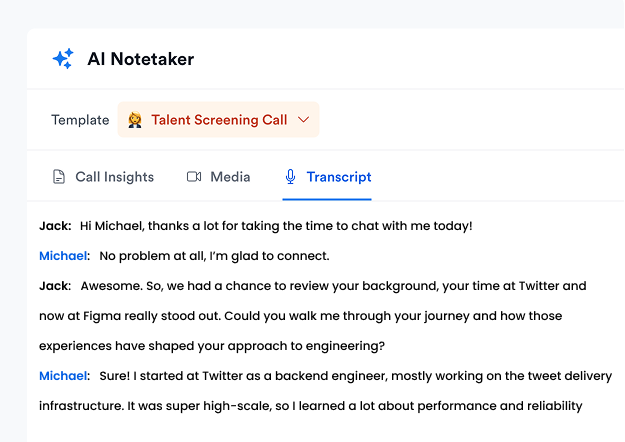Click the blue AI sparkle icon
This screenshot has width=625, height=442.
tap(63, 59)
